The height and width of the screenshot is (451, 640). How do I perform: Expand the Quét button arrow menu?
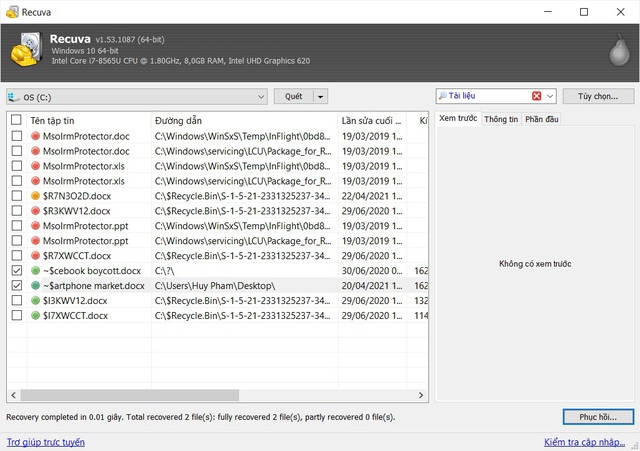[x=320, y=97]
